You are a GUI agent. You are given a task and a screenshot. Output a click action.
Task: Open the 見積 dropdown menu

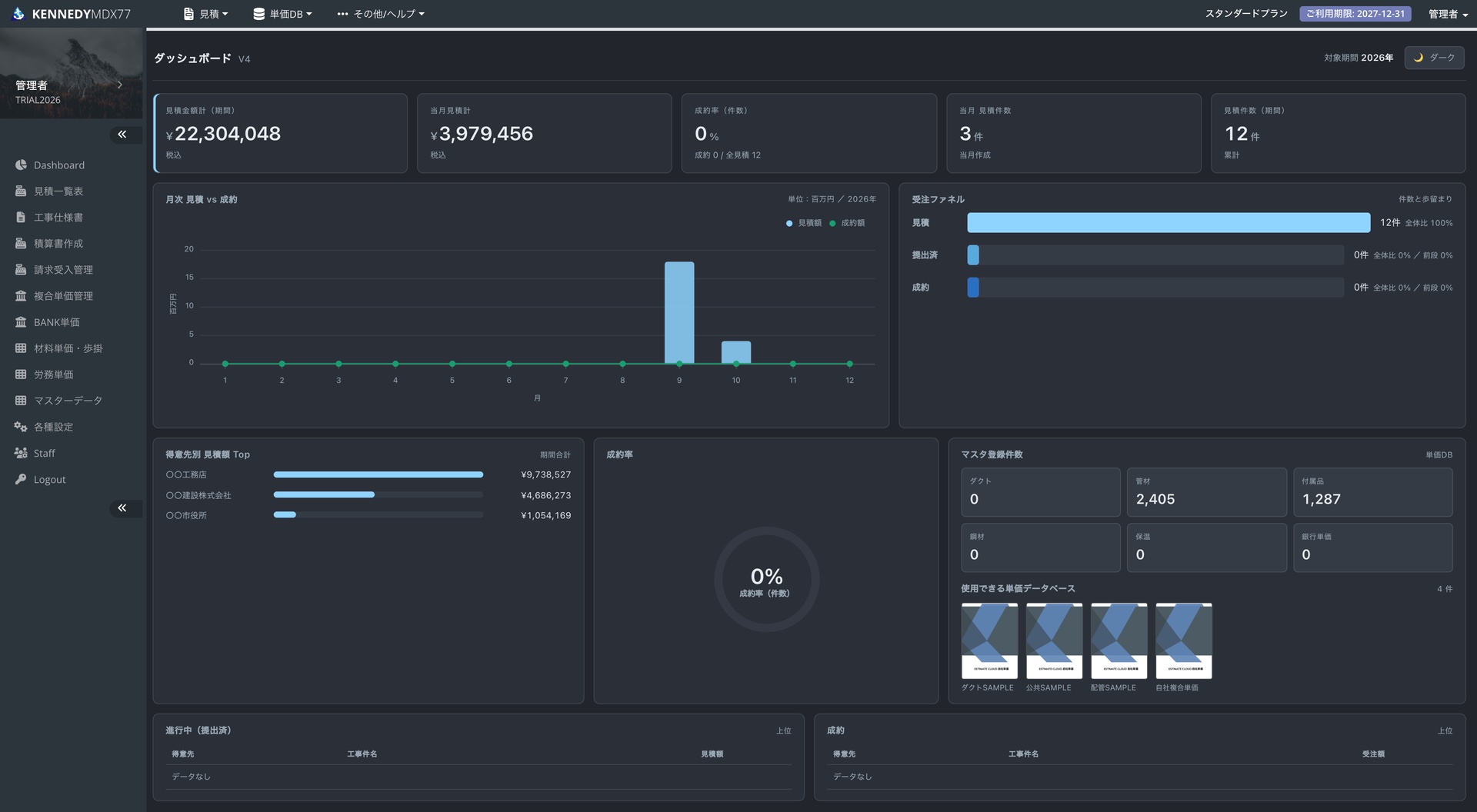pos(205,14)
